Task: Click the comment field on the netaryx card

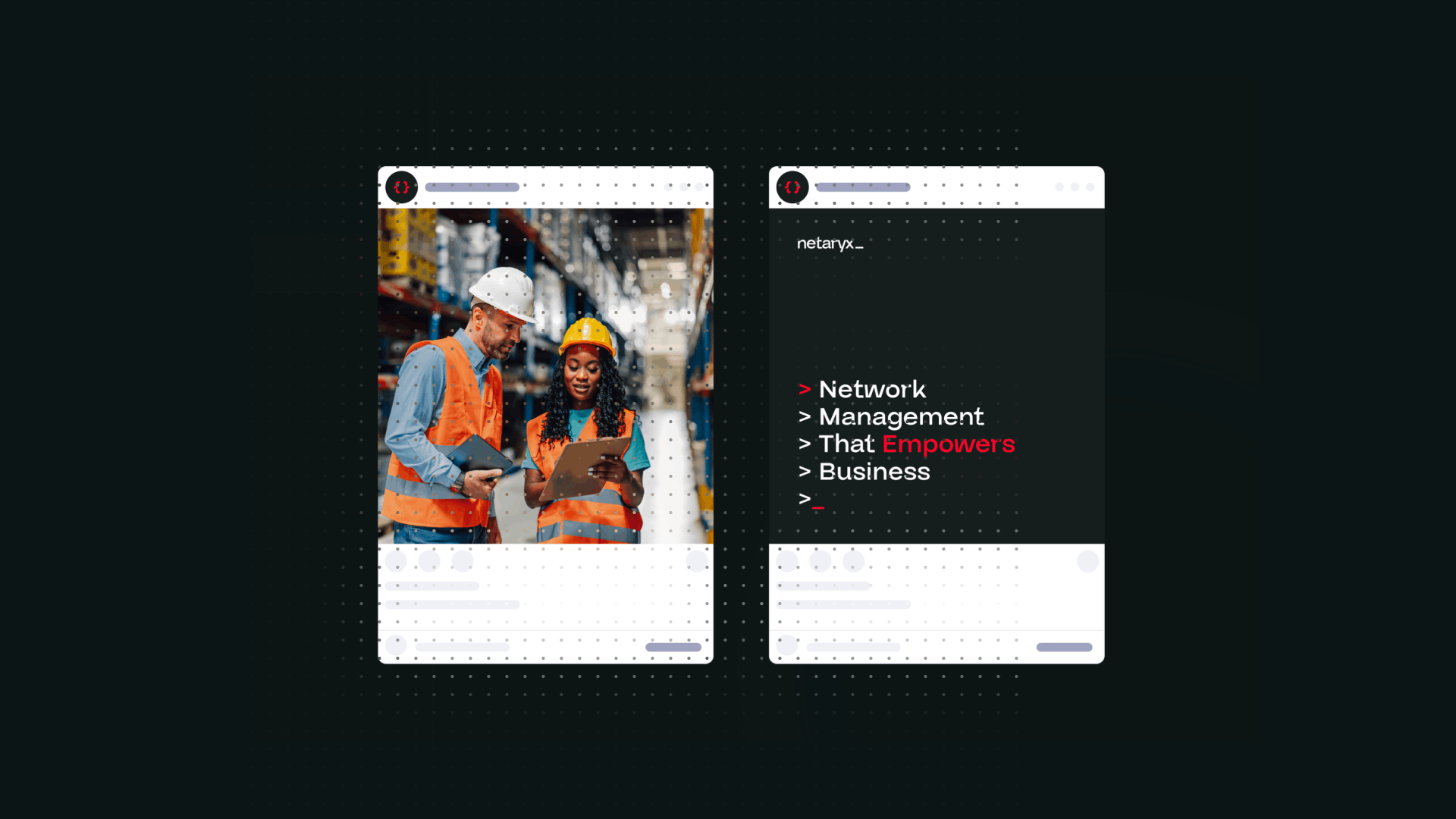Action: 854,647
